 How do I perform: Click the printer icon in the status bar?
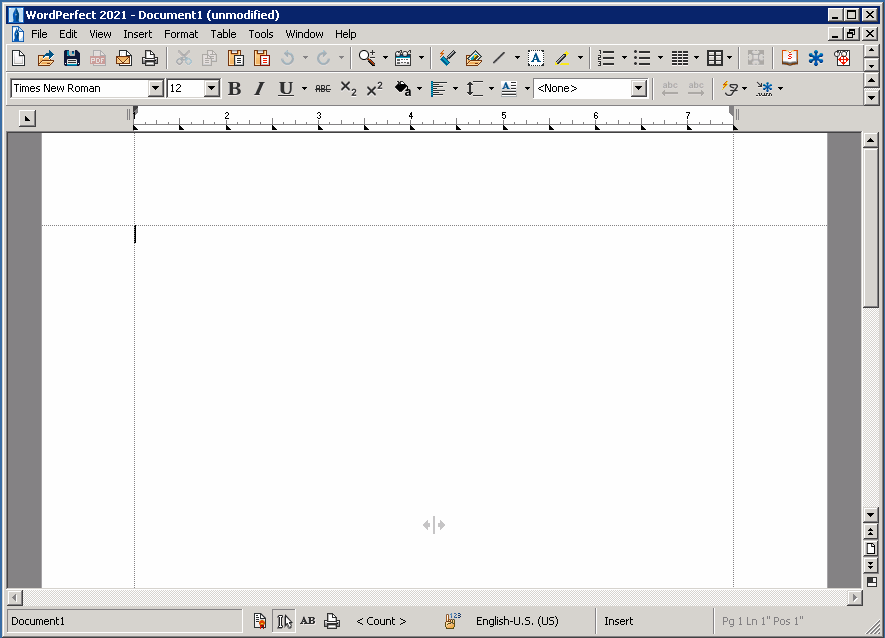[x=332, y=621]
